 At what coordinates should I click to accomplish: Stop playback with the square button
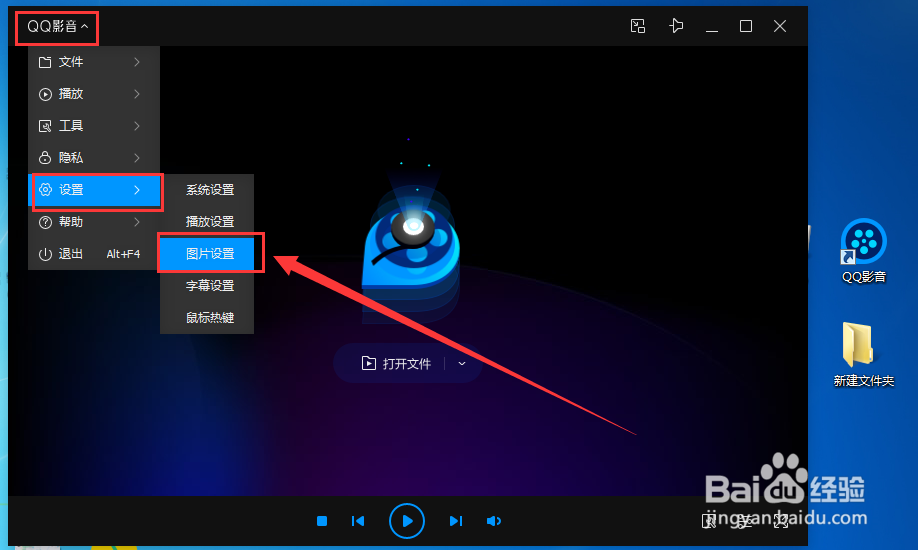tap(322, 521)
